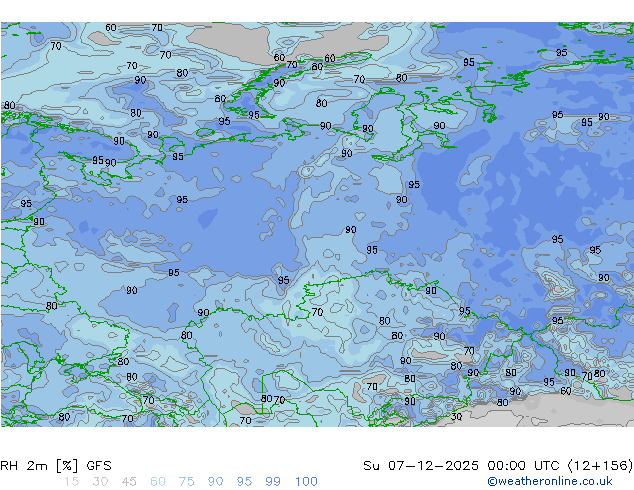Select the 'RH 2m [%] GFS' title text
634x490 pixels.
pos(56,466)
